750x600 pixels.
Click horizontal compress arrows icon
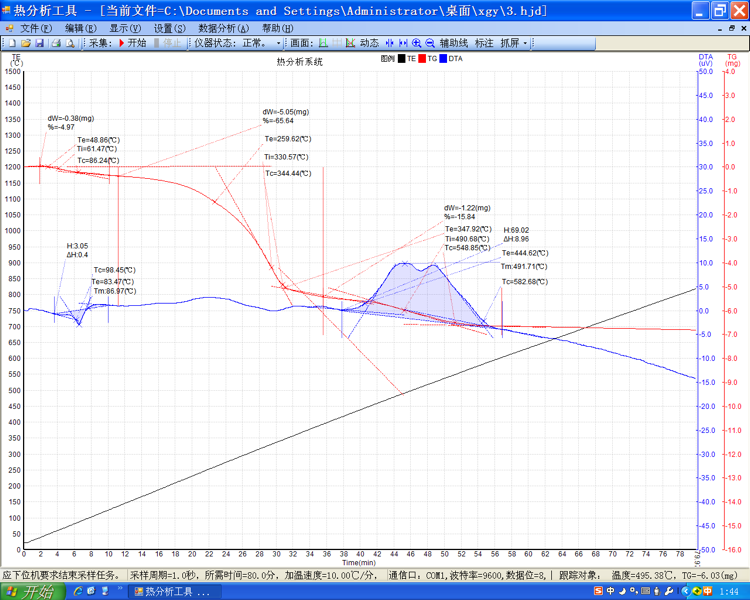389,43
